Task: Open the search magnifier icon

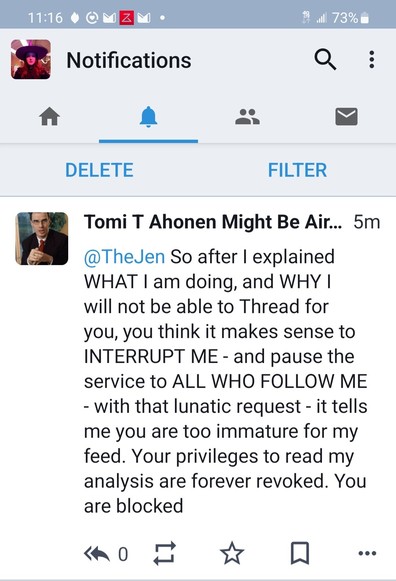Action: pos(325,60)
